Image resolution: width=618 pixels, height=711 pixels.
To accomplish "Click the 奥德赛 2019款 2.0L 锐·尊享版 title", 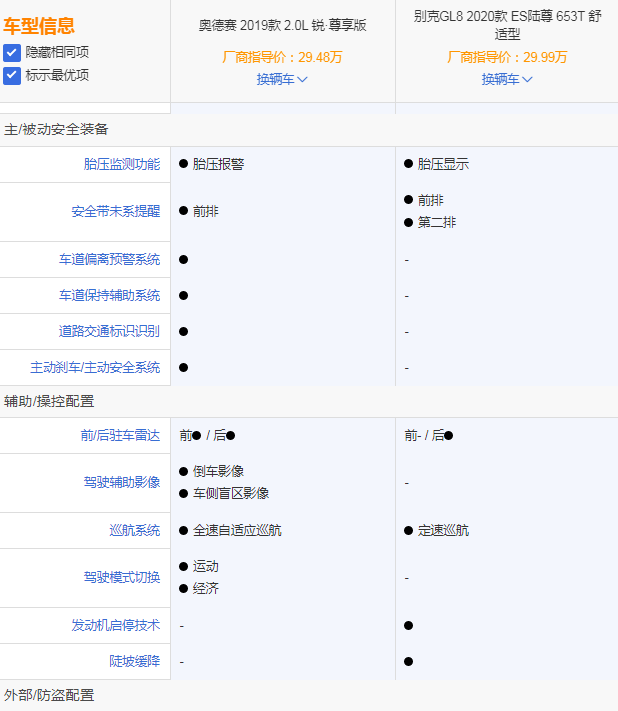I will click(282, 25).
